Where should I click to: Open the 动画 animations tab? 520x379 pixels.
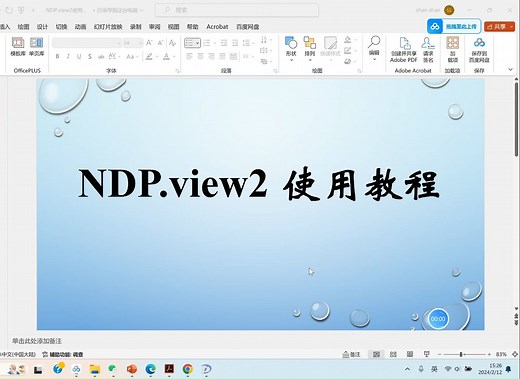click(80, 27)
